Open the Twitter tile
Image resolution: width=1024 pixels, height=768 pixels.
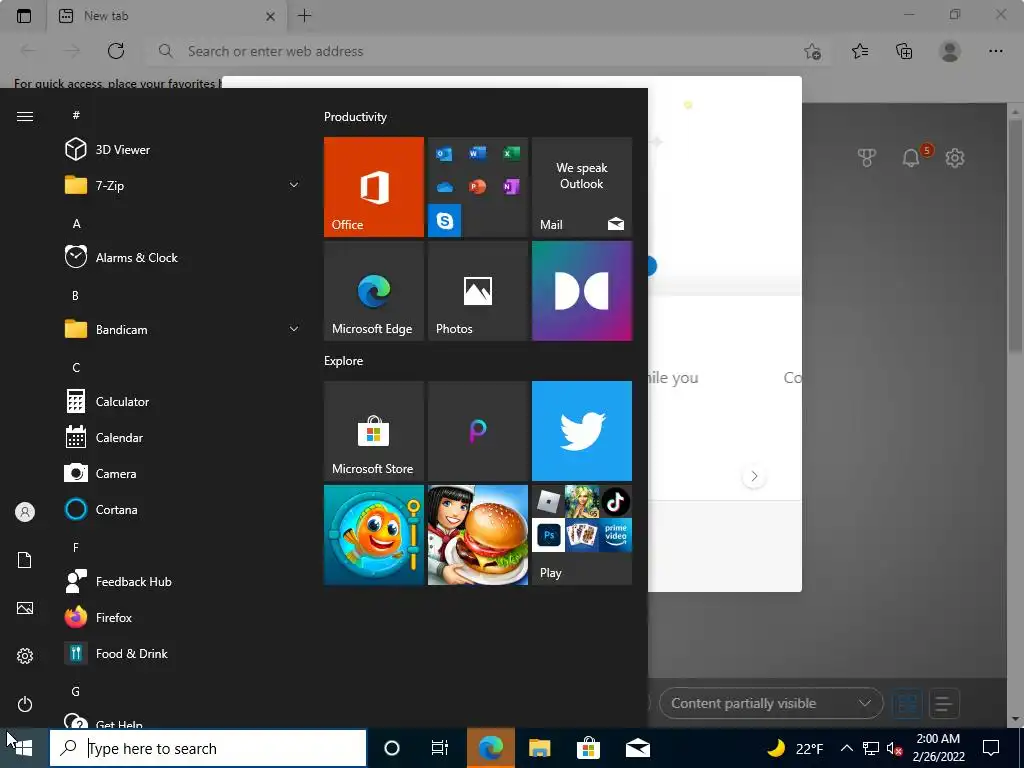[582, 431]
